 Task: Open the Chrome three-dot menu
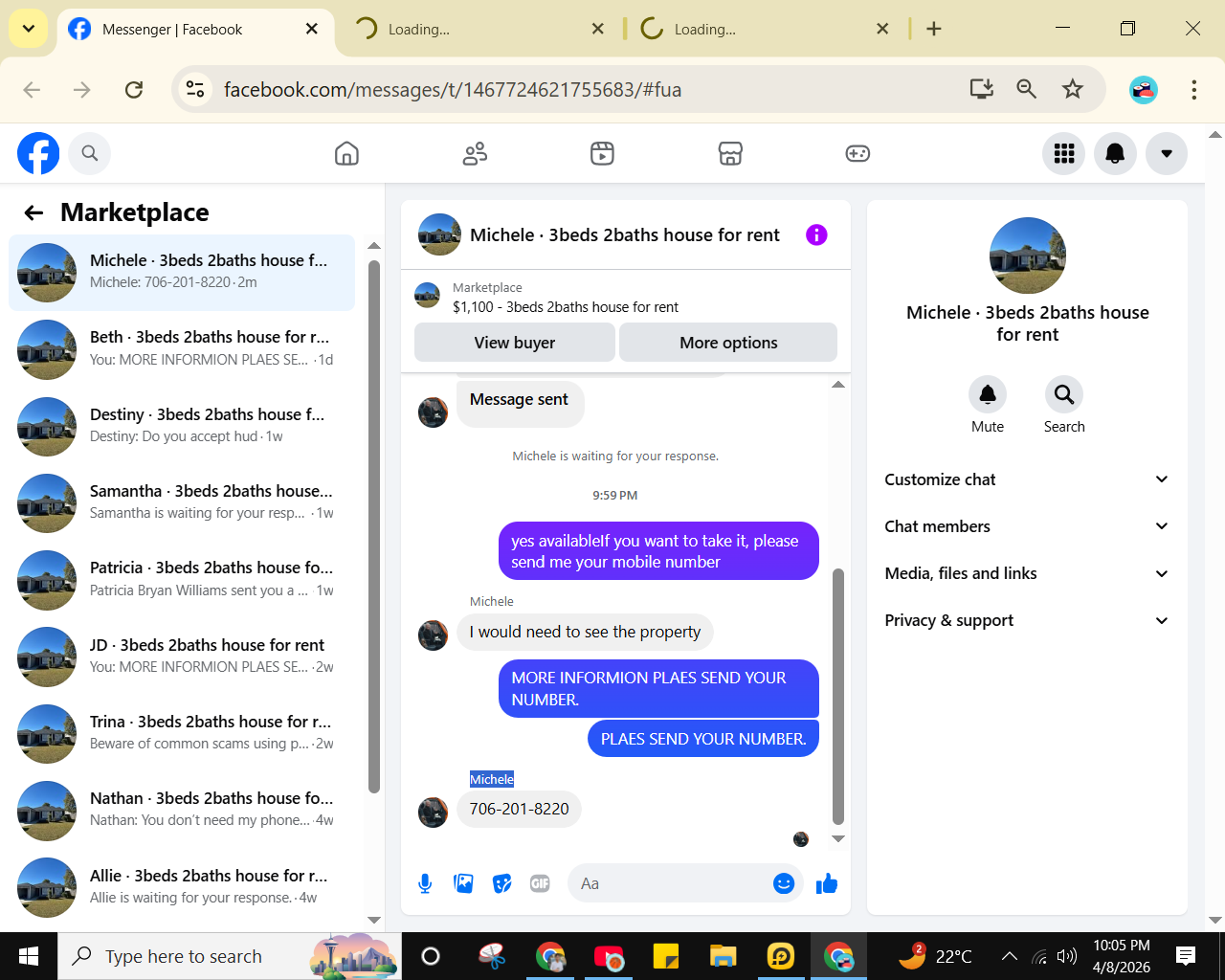[1193, 90]
